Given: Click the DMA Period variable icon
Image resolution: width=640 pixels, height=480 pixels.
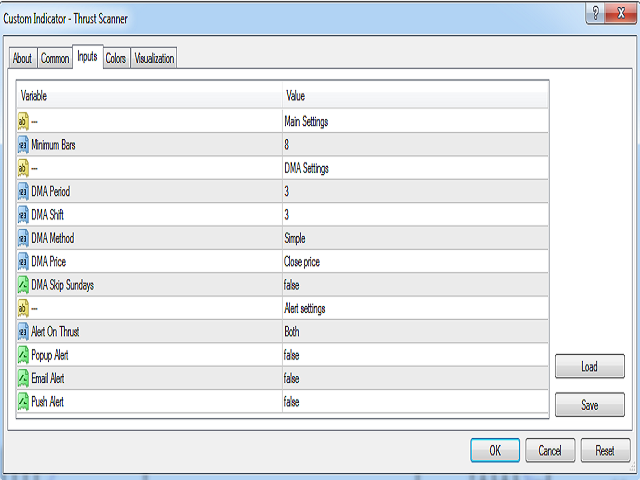Looking at the screenshot, I should pos(23,191).
